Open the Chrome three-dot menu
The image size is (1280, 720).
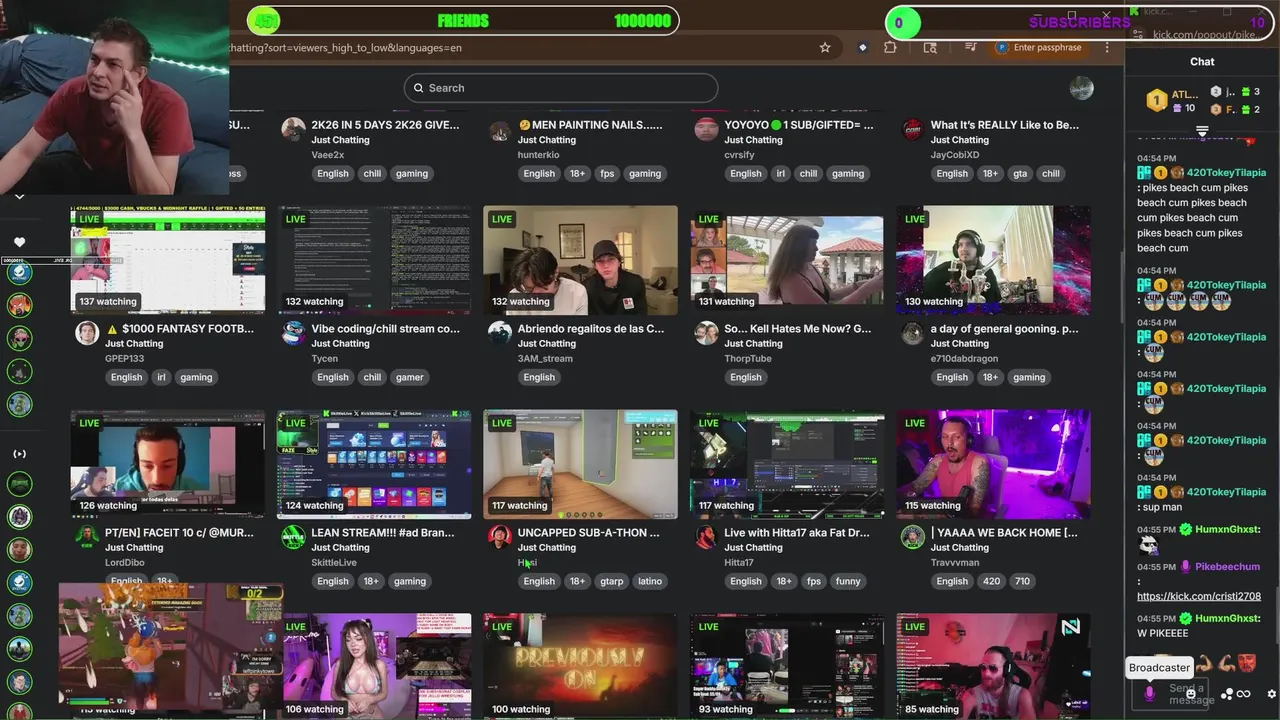pos(1107,47)
